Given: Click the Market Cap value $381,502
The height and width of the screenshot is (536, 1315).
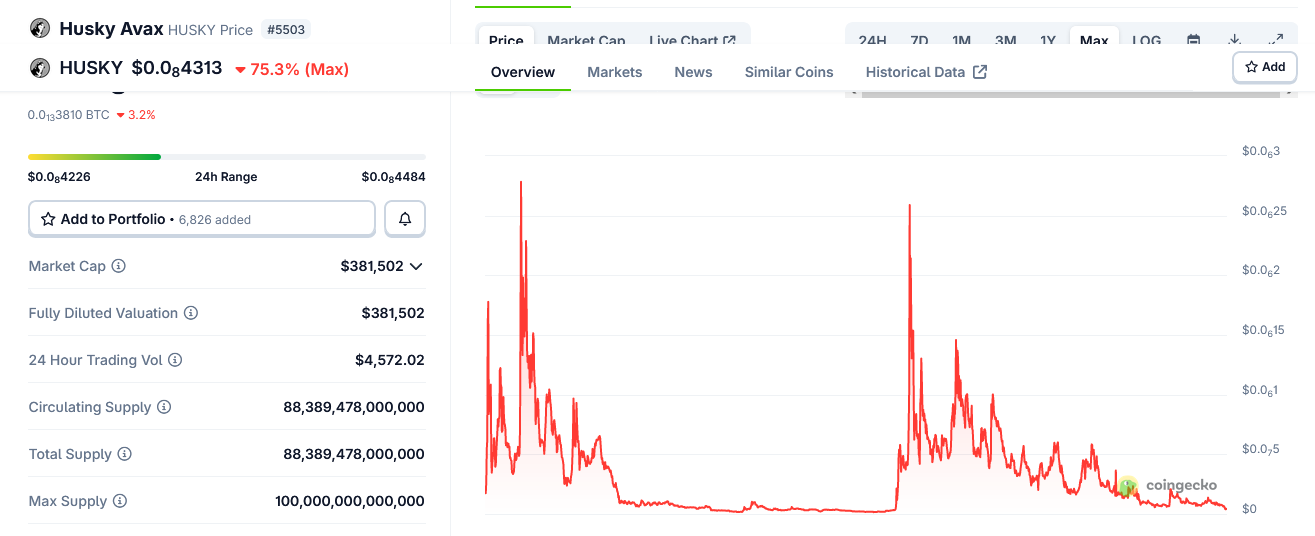Looking at the screenshot, I should point(372,266).
